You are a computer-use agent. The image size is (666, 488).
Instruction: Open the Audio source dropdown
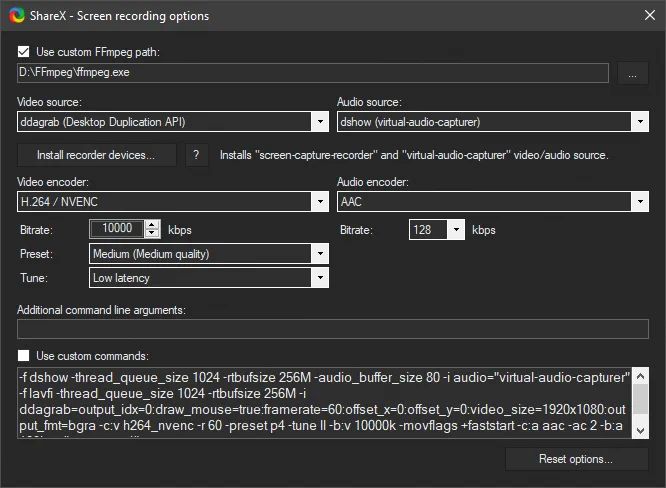coord(493,122)
